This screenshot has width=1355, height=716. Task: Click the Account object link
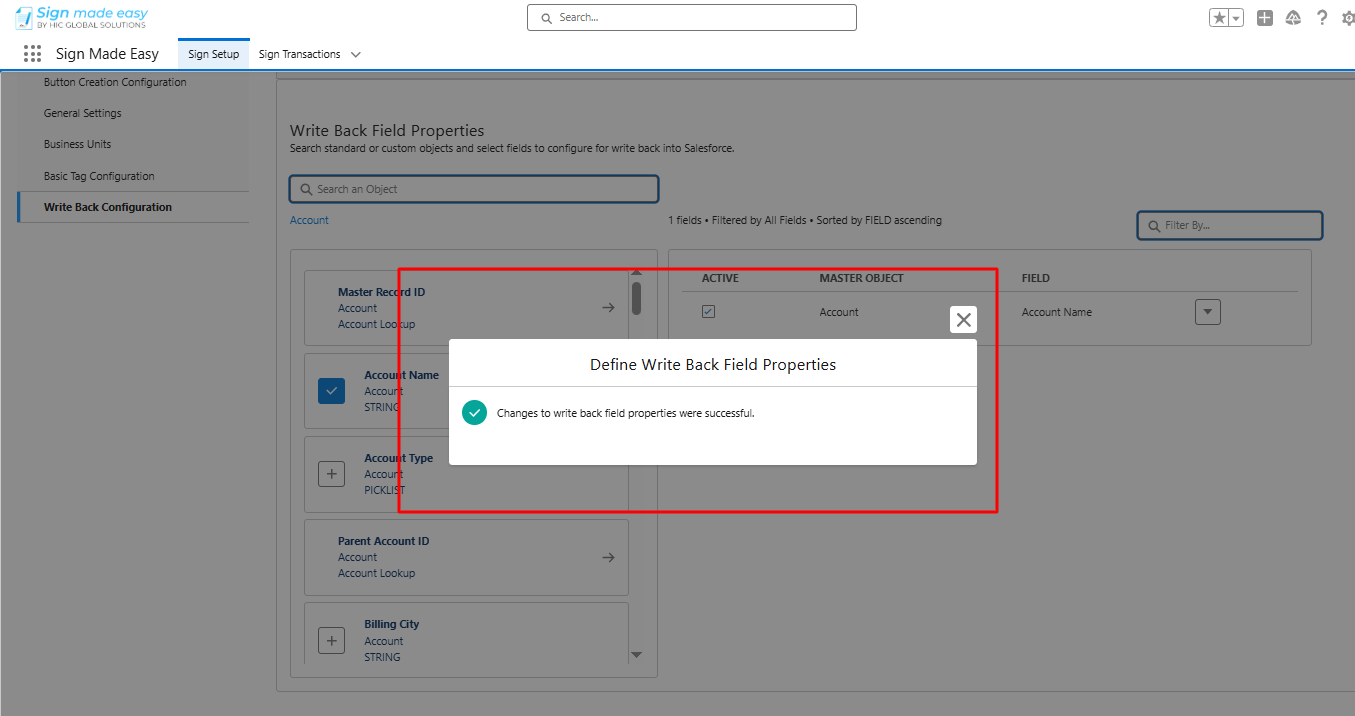pyautogui.click(x=309, y=220)
